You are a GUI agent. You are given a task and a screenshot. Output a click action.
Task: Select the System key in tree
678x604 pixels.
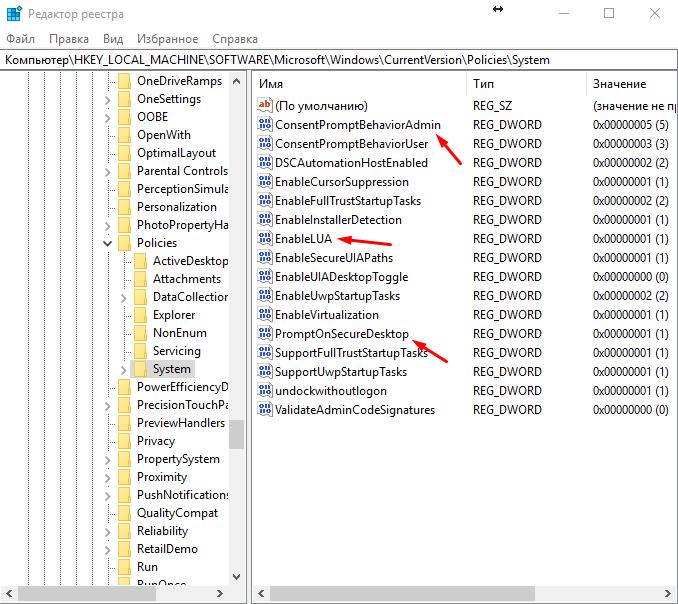pos(172,369)
